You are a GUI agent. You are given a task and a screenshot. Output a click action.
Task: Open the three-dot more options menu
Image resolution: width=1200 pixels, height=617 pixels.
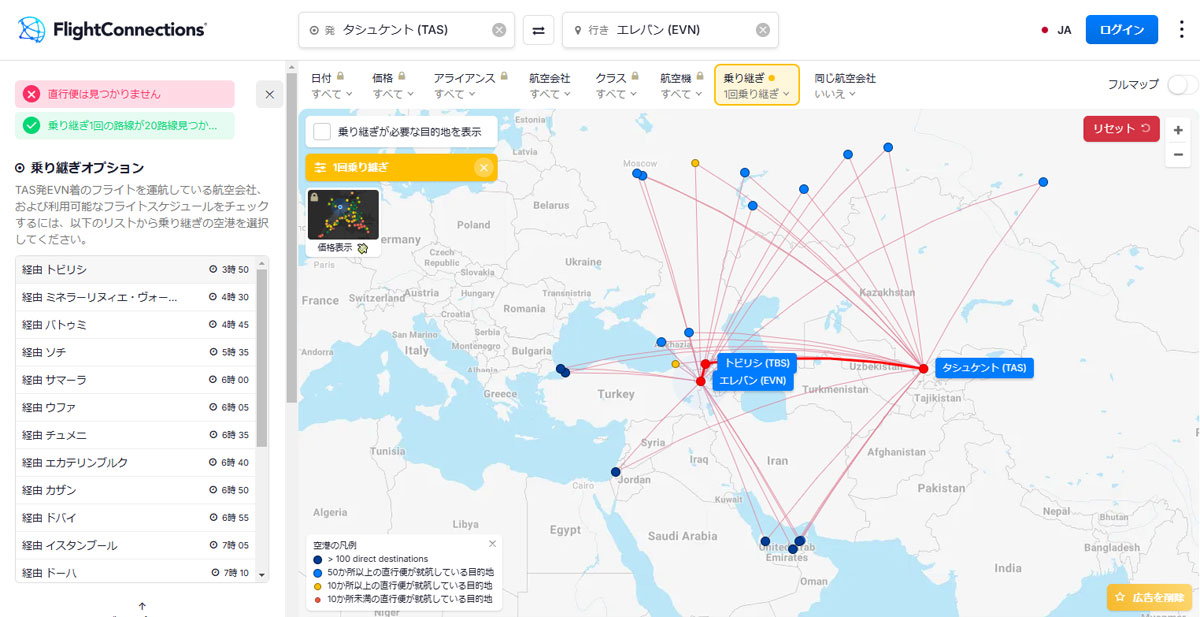(1181, 29)
